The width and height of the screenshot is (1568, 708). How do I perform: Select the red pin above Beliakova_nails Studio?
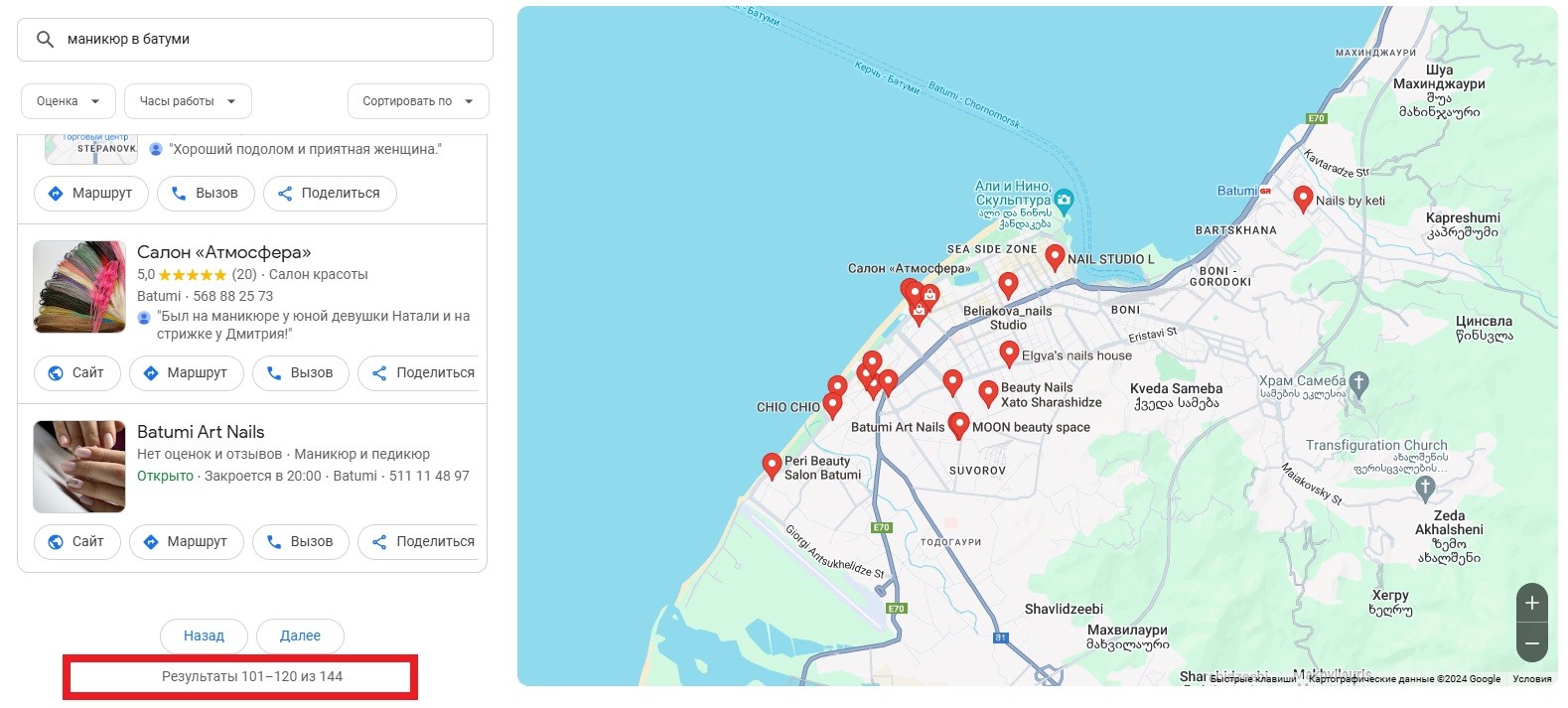click(x=1008, y=286)
